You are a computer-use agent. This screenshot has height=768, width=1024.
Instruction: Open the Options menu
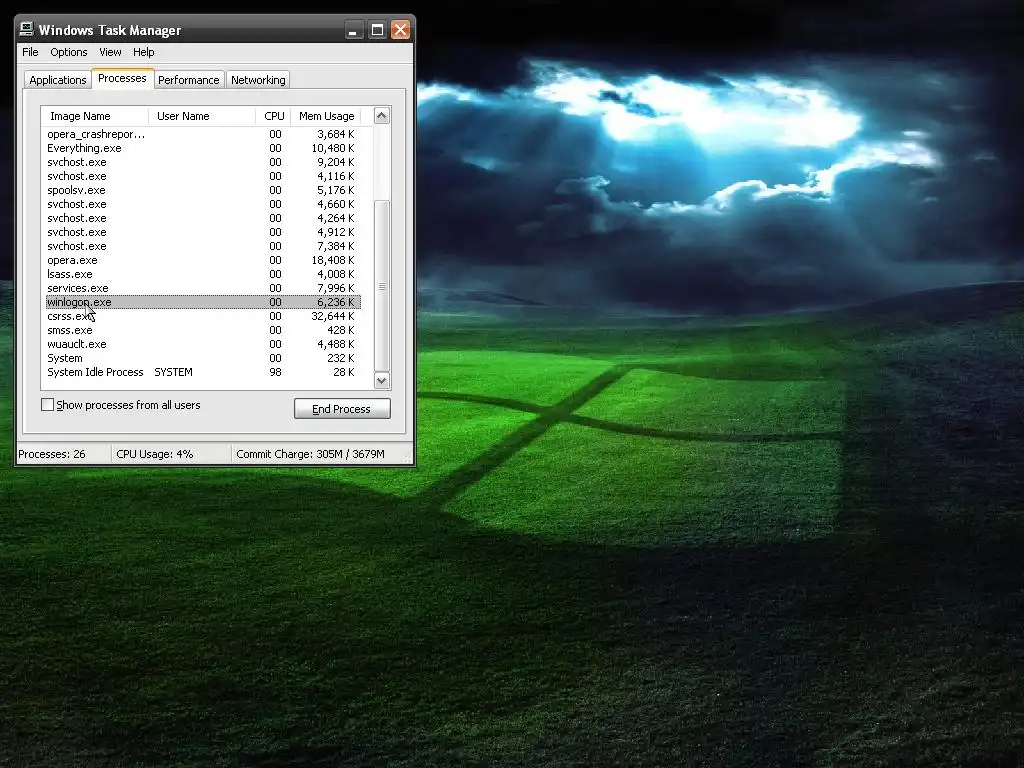click(x=69, y=52)
